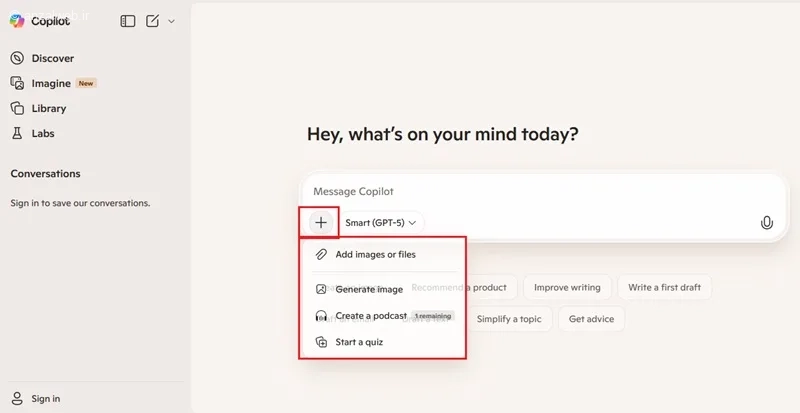Click the Improve writing suggestion
Image resolution: width=800 pixels, height=413 pixels.
coord(567,287)
